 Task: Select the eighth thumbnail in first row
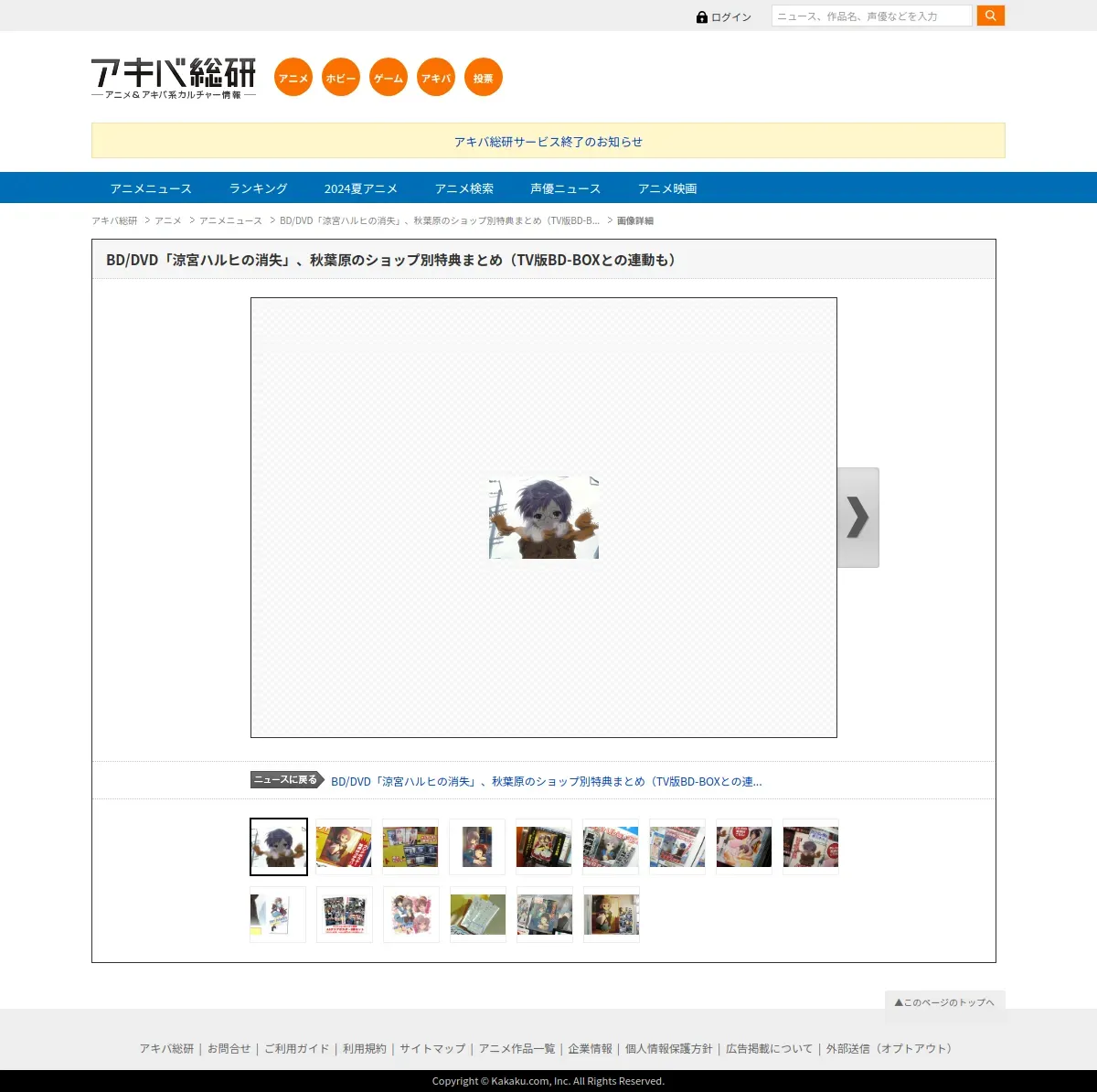point(744,847)
